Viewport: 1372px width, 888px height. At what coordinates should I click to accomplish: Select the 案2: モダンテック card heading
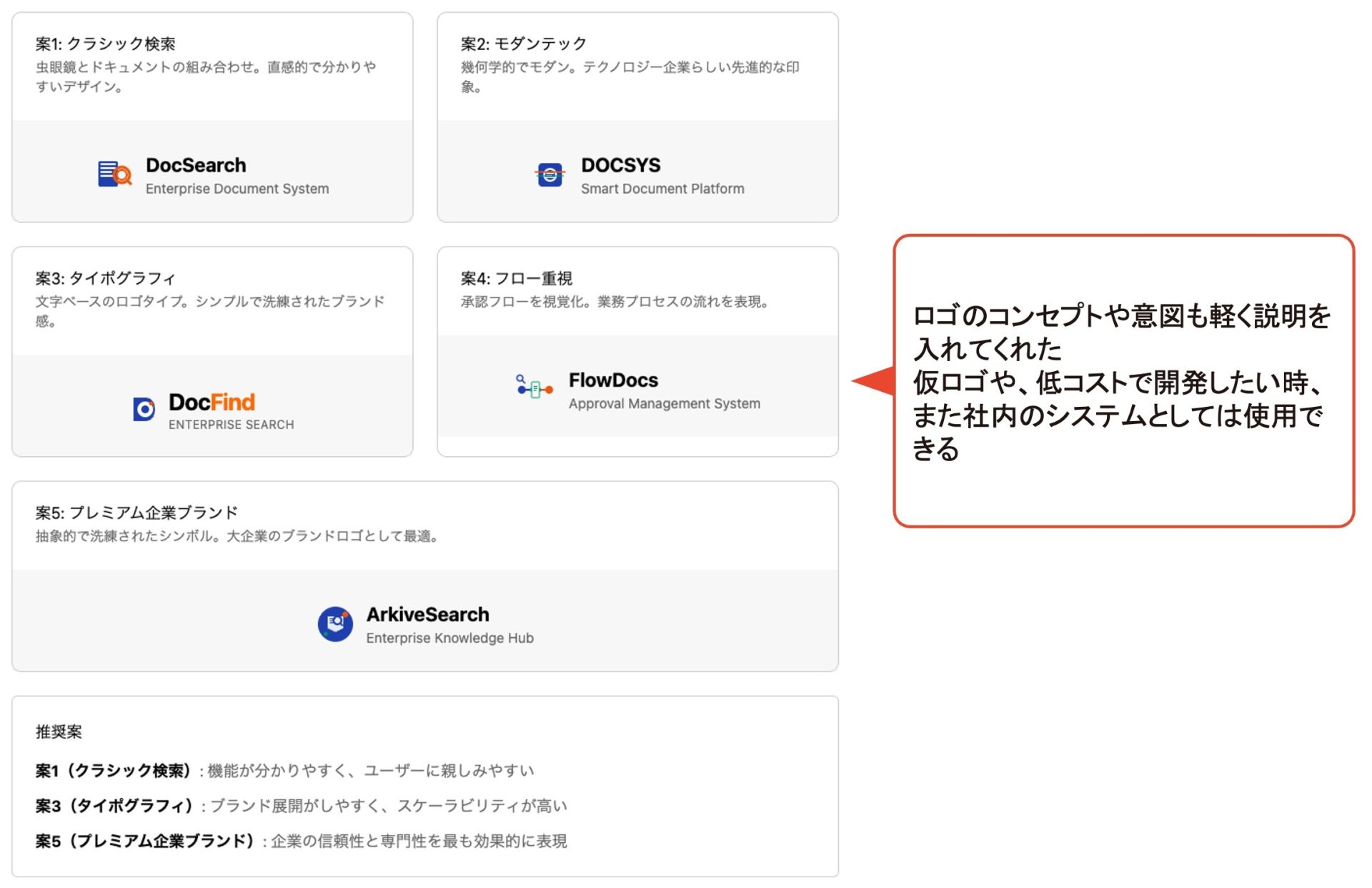[523, 44]
